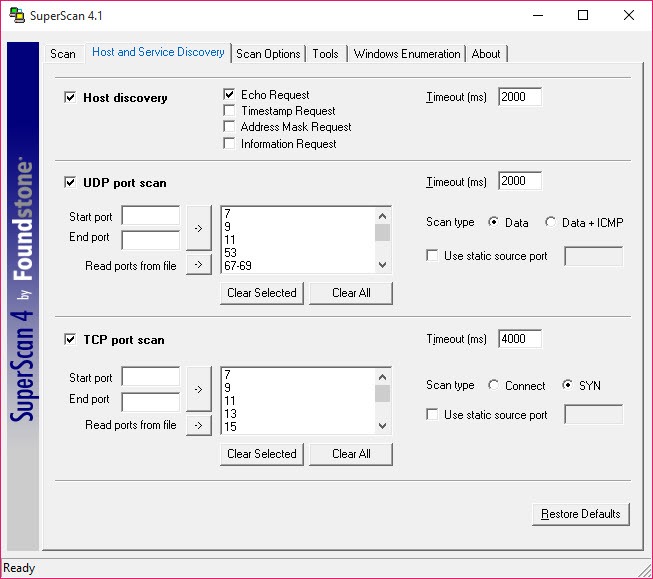Close the SuperScan 4.1 window
Image resolution: width=653 pixels, height=579 pixels.
[629, 15]
